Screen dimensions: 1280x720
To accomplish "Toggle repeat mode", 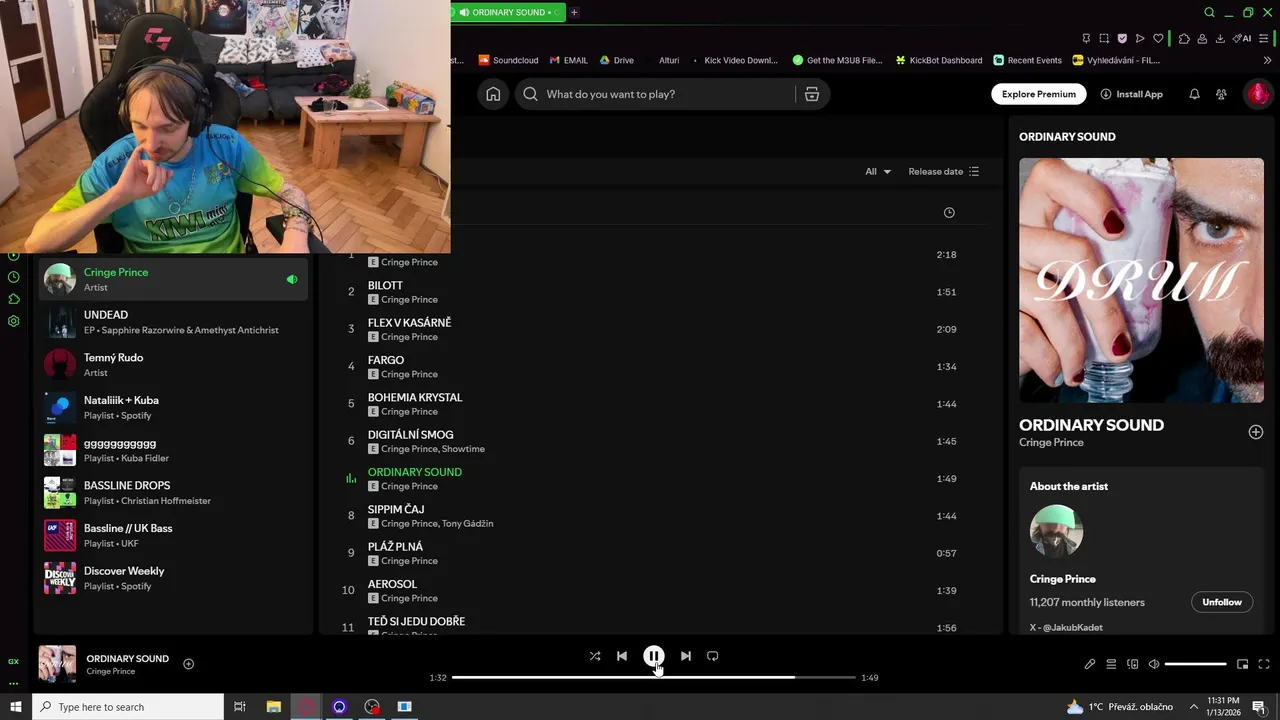I will click(713, 656).
